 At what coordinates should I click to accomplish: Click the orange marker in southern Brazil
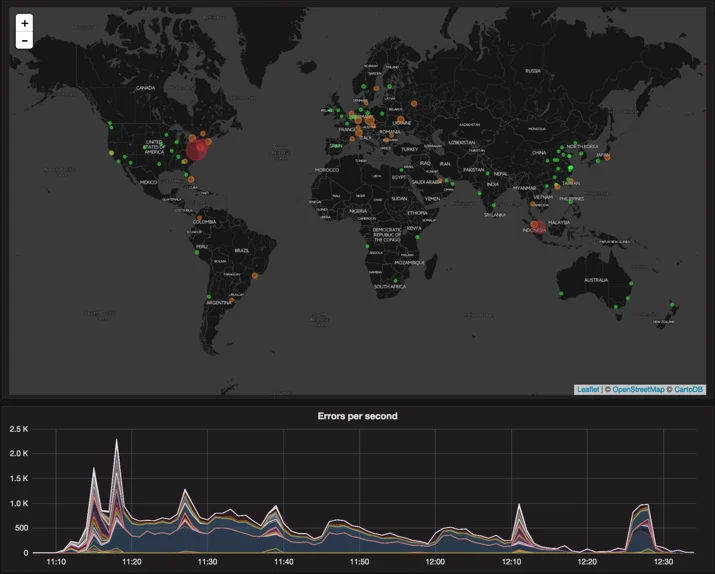(x=254, y=275)
